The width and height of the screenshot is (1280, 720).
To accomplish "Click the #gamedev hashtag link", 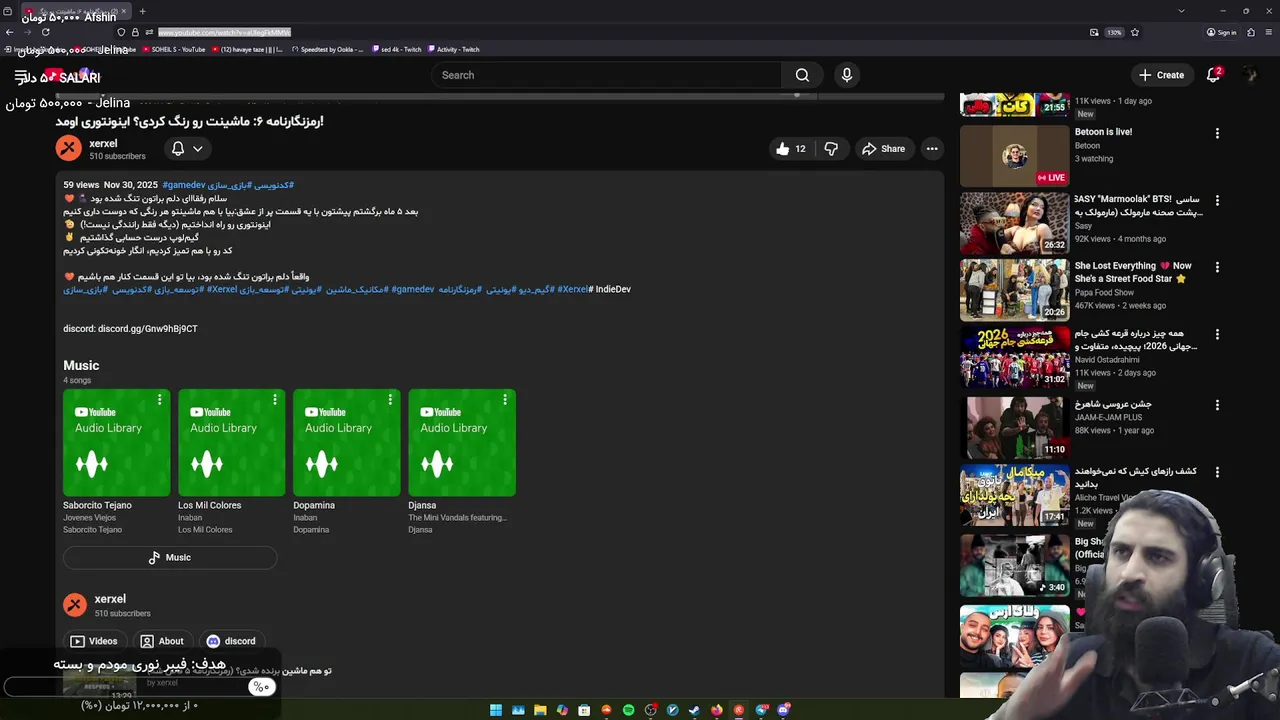I will (184, 185).
